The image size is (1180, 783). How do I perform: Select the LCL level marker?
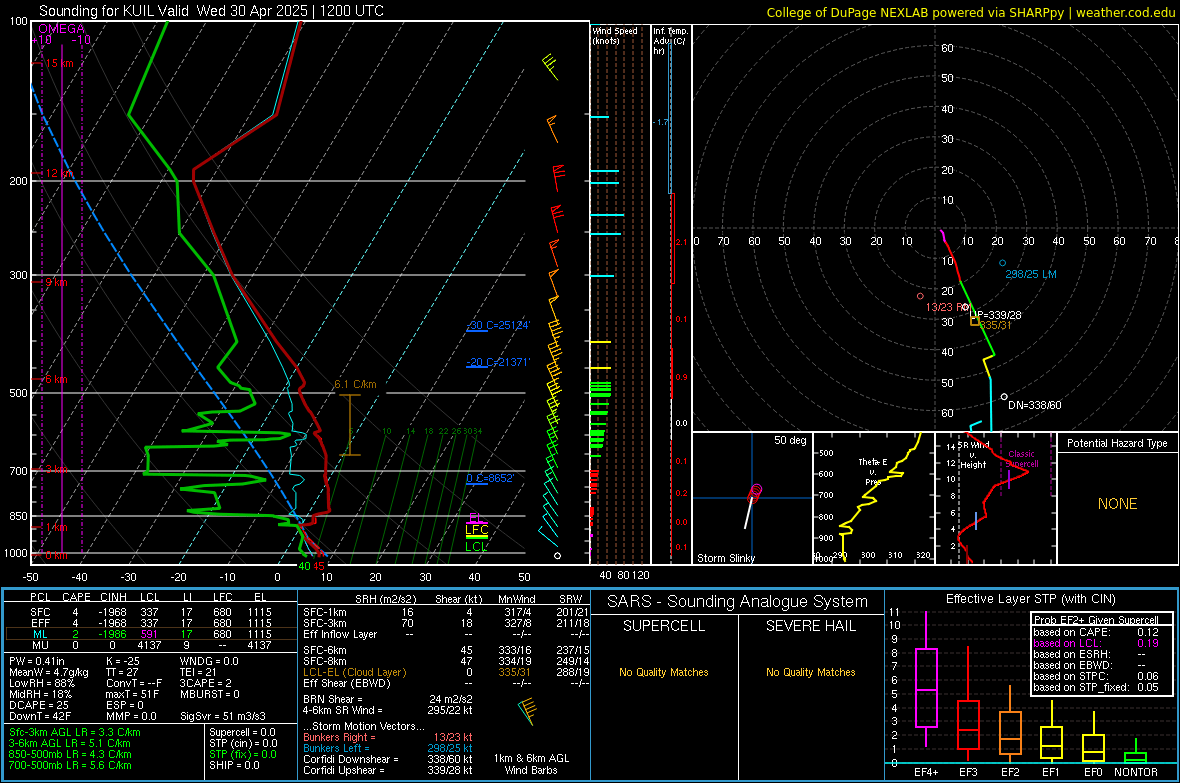point(476,547)
